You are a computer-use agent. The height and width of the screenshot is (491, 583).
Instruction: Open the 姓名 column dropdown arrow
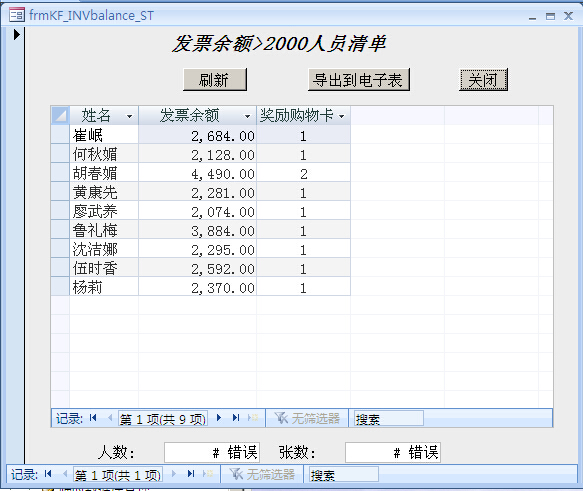(x=129, y=116)
